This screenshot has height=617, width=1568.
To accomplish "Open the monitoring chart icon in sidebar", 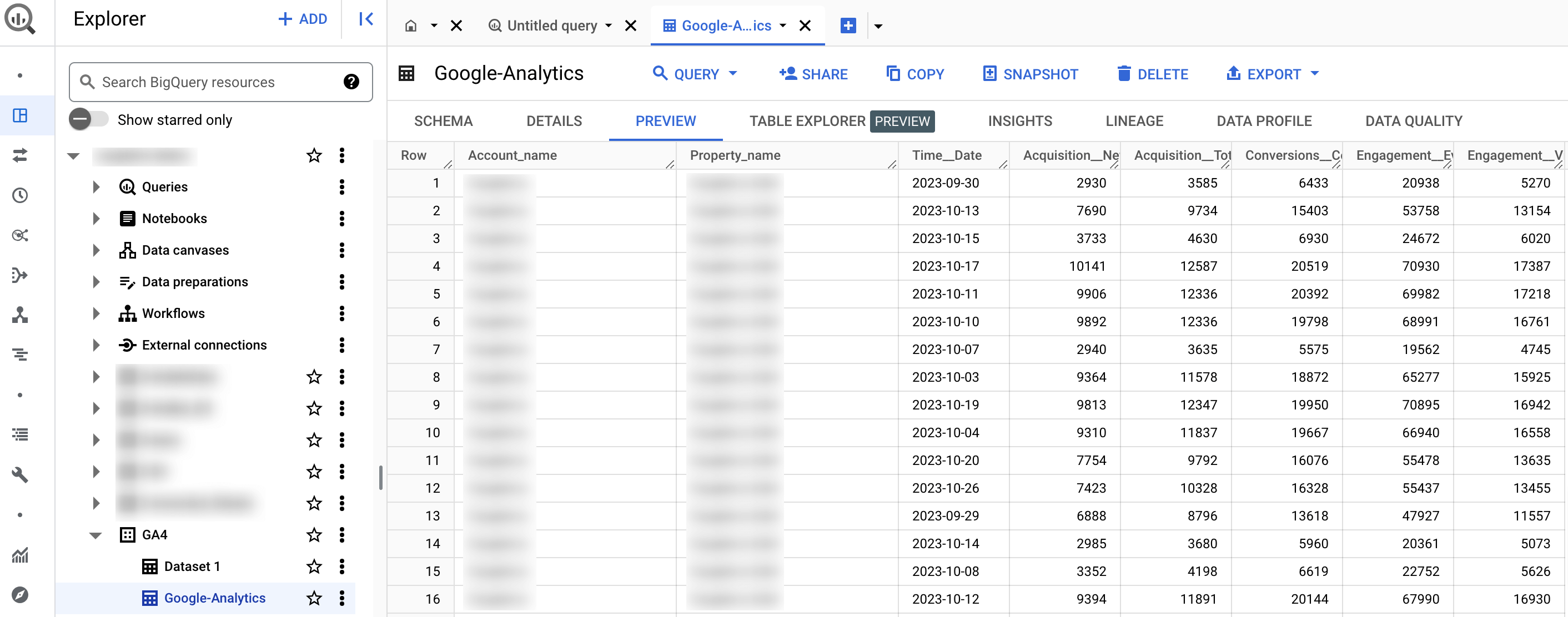I will coord(20,555).
